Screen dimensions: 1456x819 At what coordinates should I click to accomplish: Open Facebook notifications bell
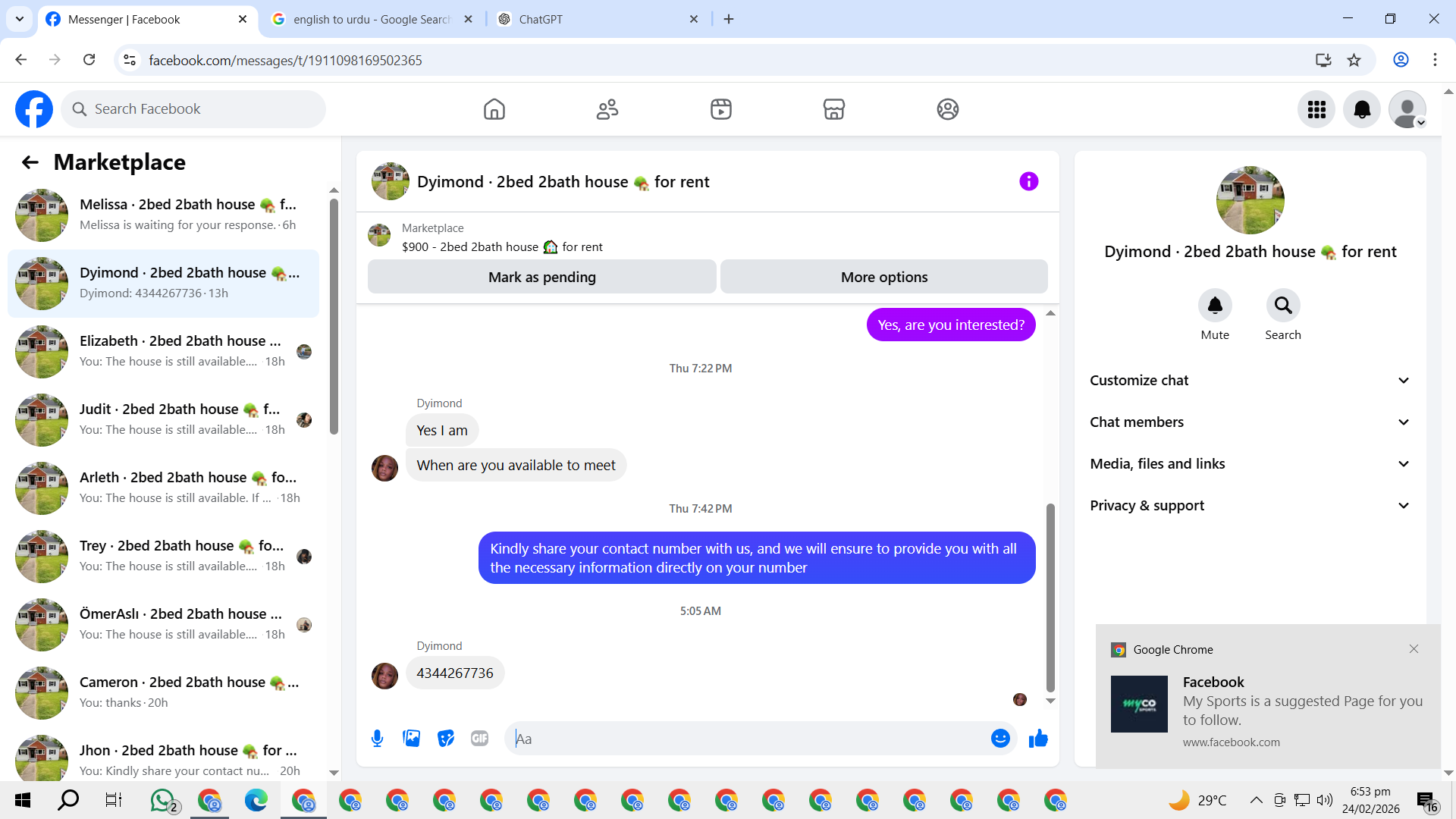[x=1362, y=109]
